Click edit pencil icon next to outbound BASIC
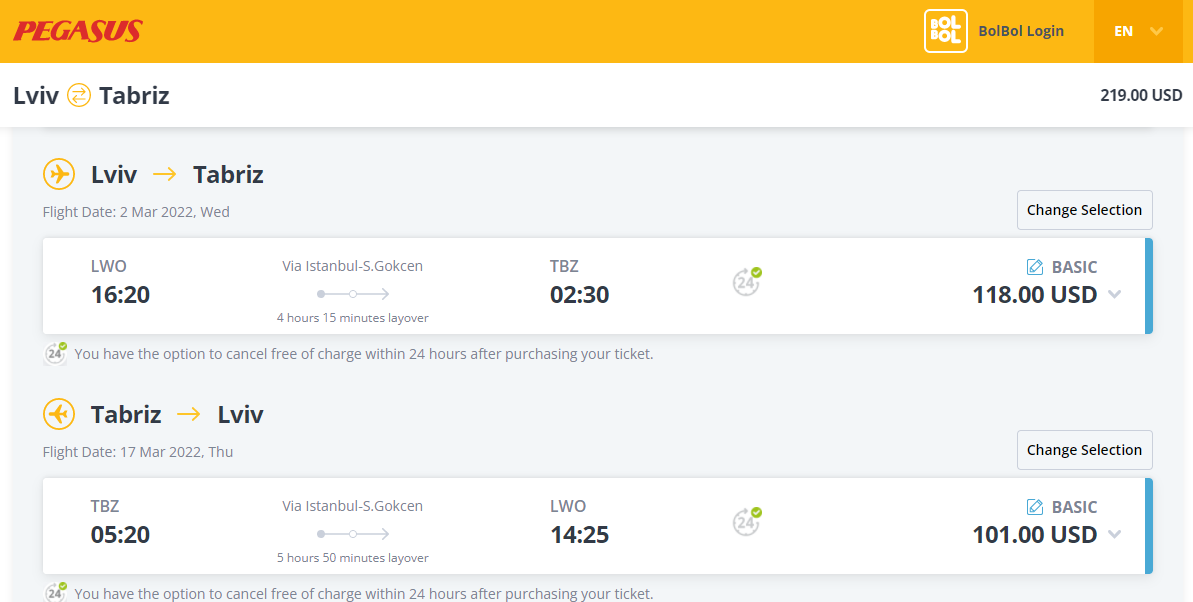This screenshot has height=602, width=1193. pos(1035,266)
